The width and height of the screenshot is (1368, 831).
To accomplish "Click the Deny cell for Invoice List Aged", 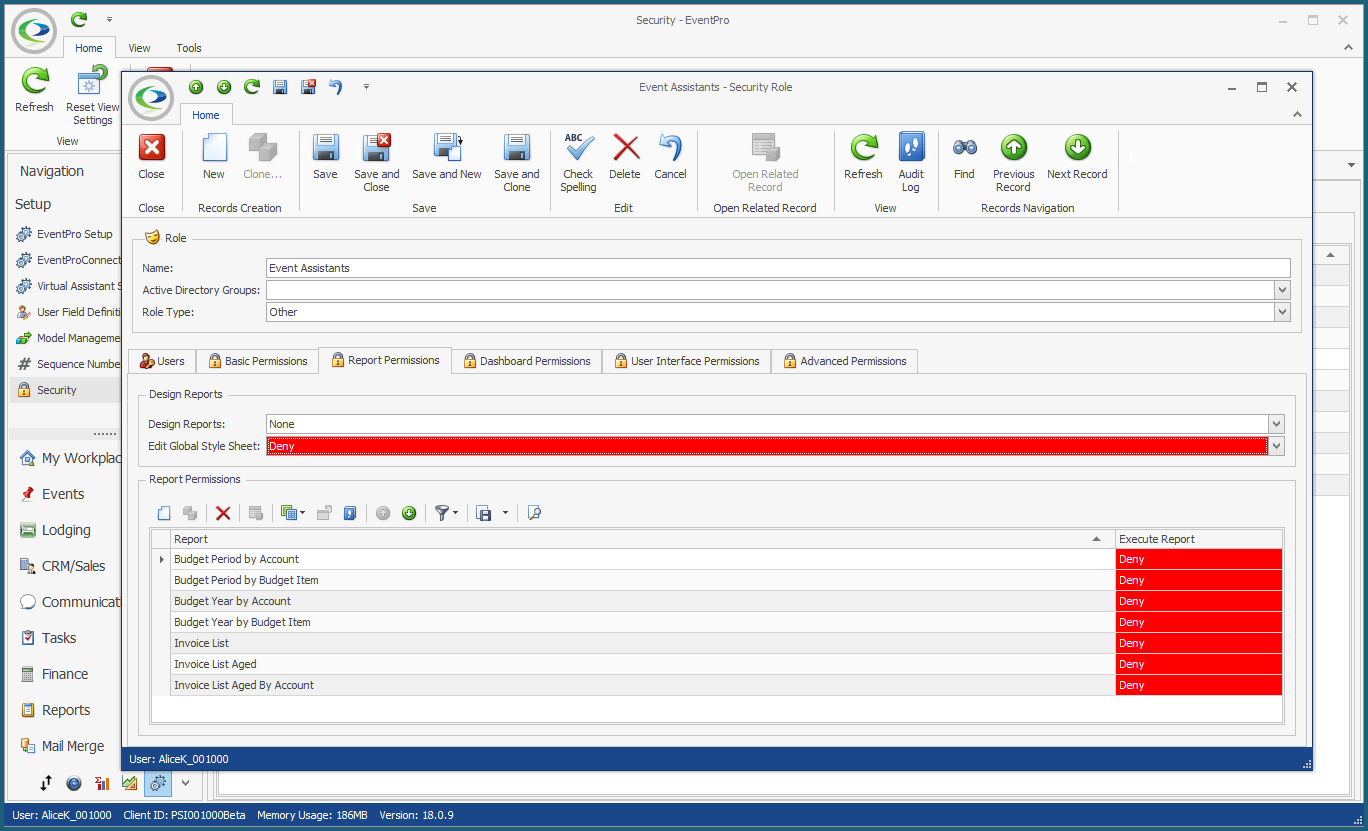I will click(x=1199, y=664).
